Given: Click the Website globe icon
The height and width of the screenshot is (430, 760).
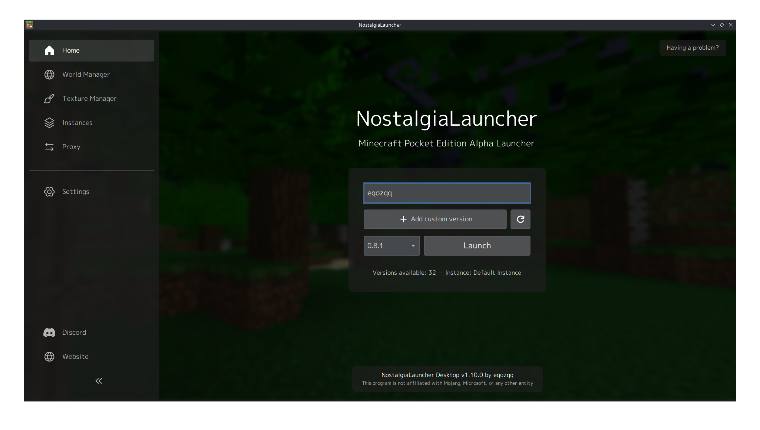Looking at the screenshot, I should coord(49,357).
